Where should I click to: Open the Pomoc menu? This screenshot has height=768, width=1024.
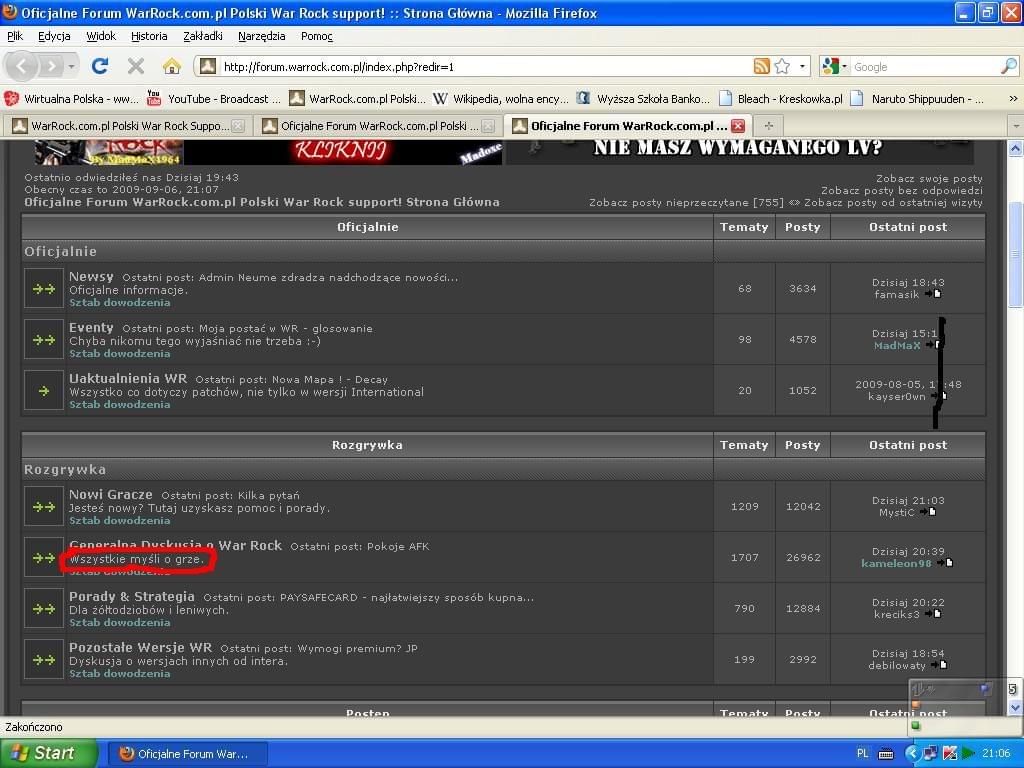pos(317,37)
